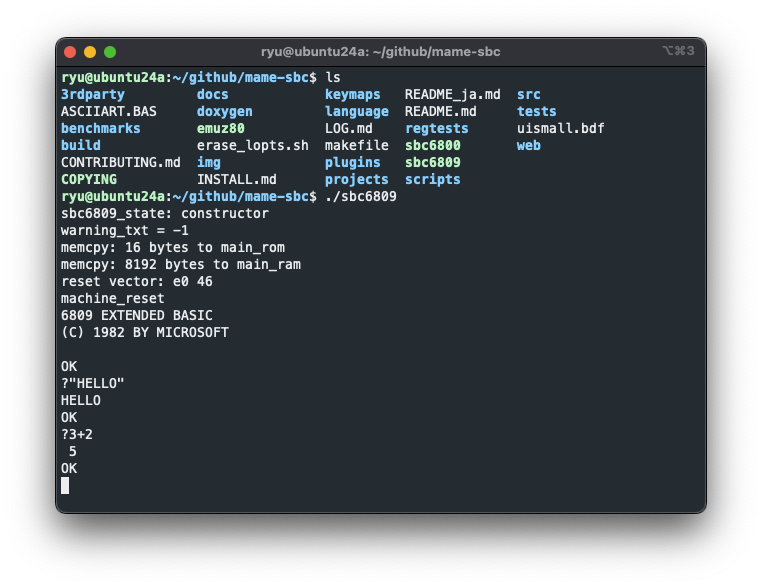Click the yellow minimize window button
The height and width of the screenshot is (587, 762).
pos(90,52)
